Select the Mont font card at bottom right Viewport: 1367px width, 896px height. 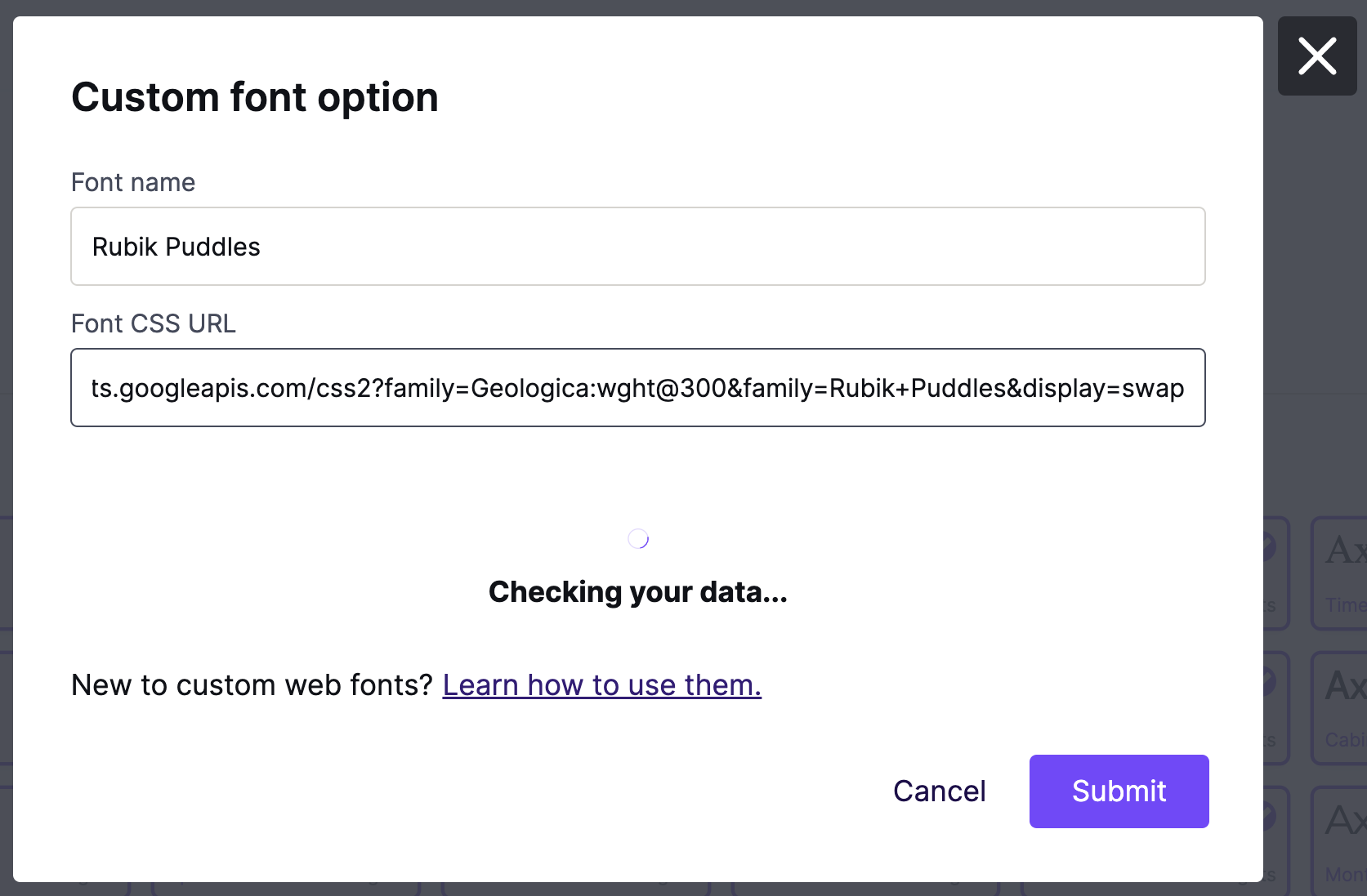coord(1342,842)
